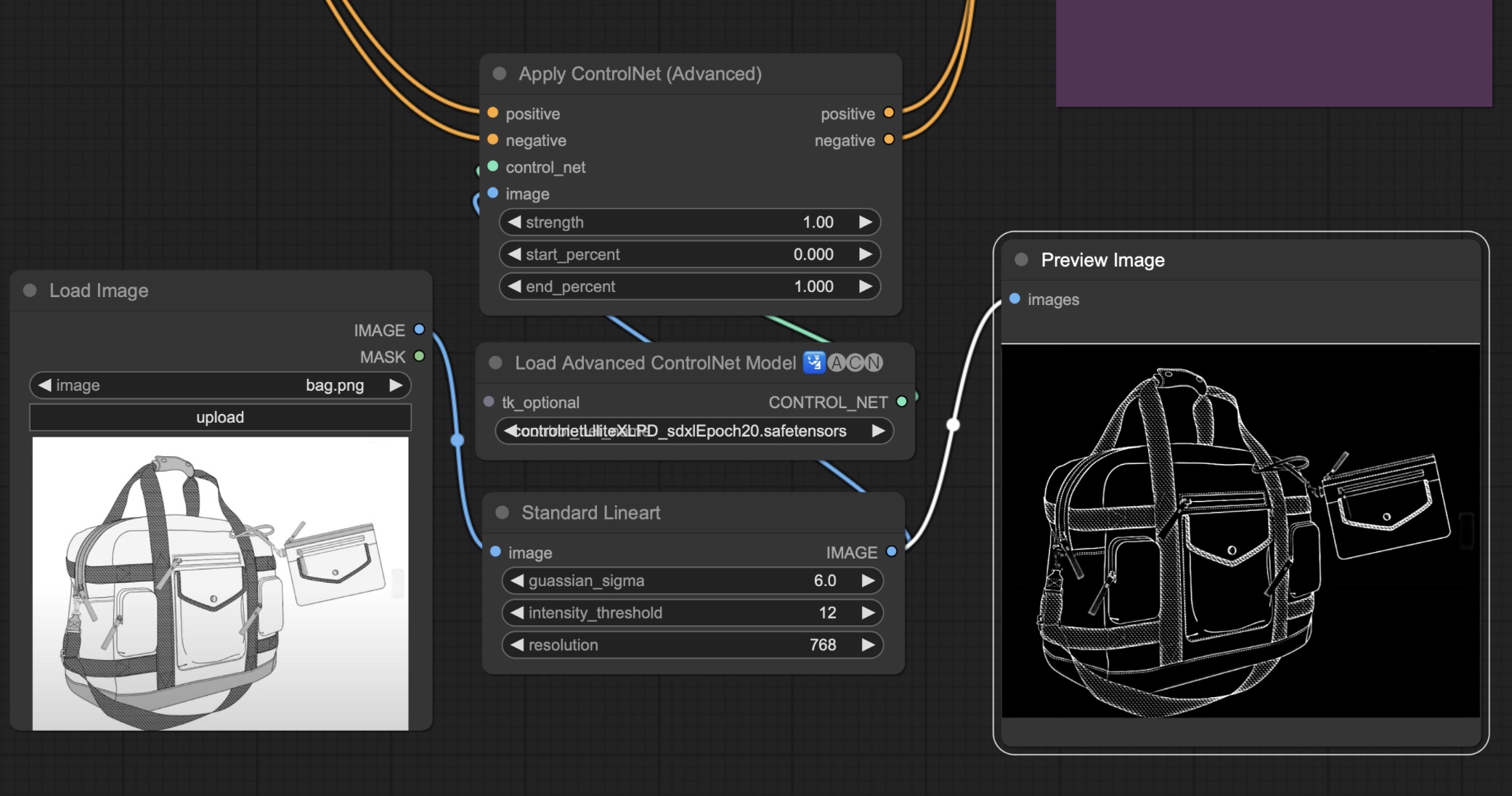Increase start_percent with the right arrow
1512x796 pixels.
(x=866, y=254)
